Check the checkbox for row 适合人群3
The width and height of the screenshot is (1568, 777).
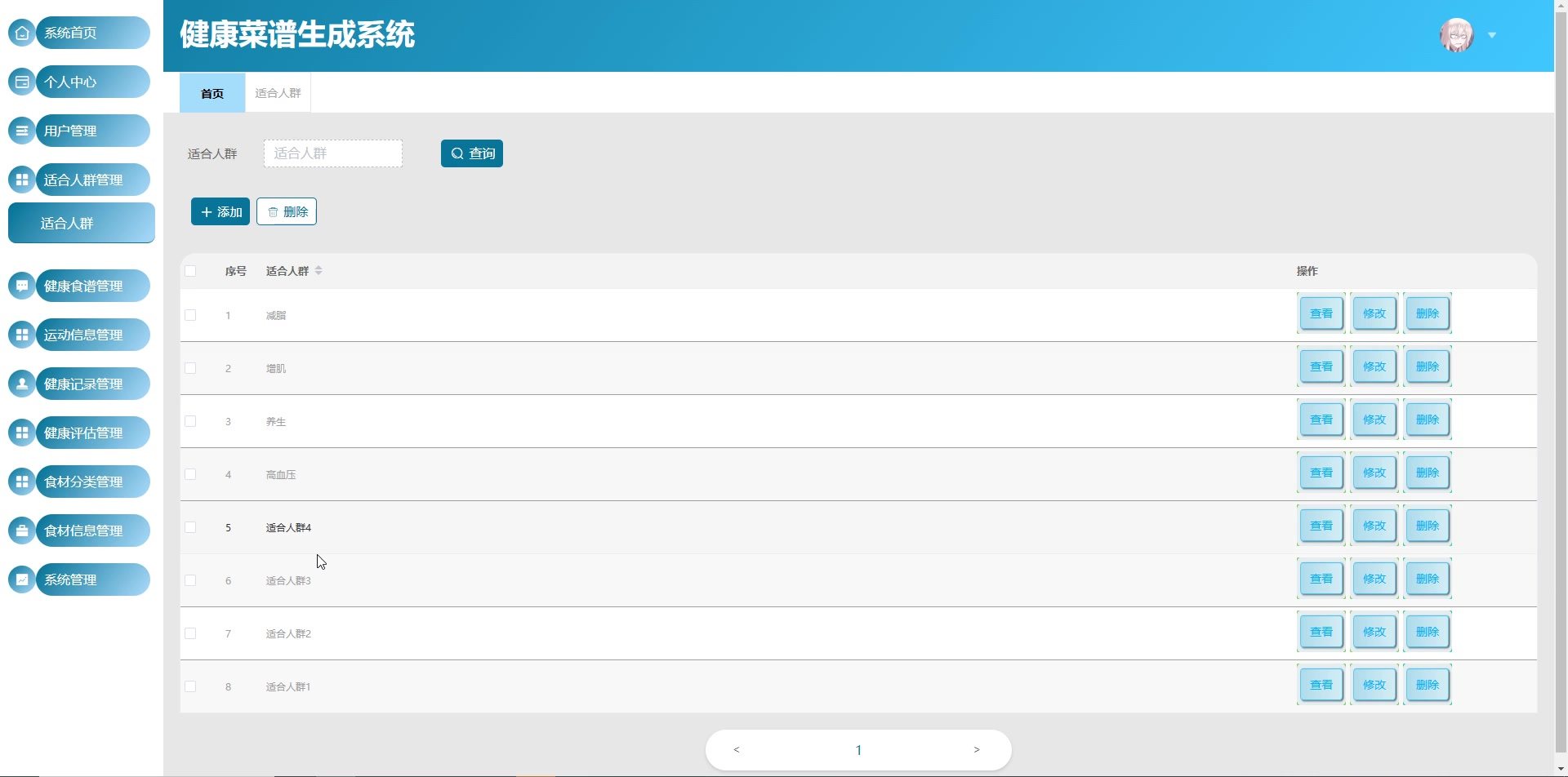pos(190,580)
